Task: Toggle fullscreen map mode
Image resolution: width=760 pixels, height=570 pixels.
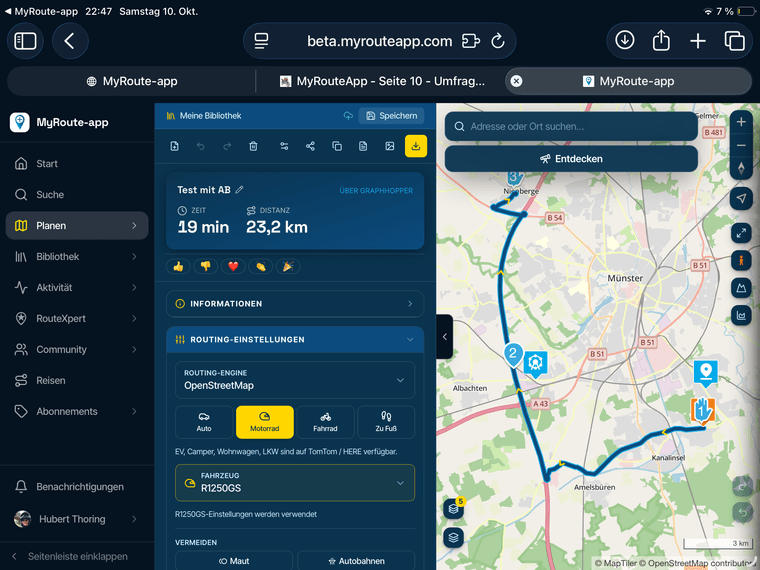Action: [741, 234]
